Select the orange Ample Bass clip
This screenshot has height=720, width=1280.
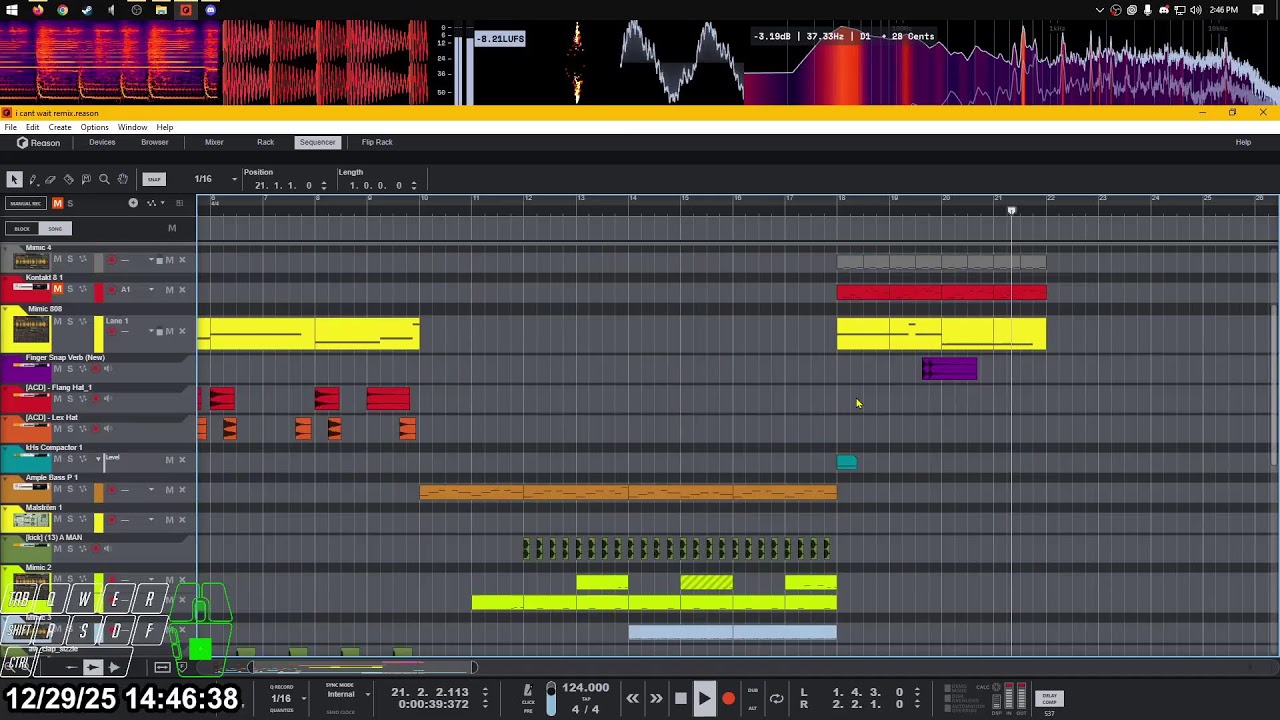(628, 491)
